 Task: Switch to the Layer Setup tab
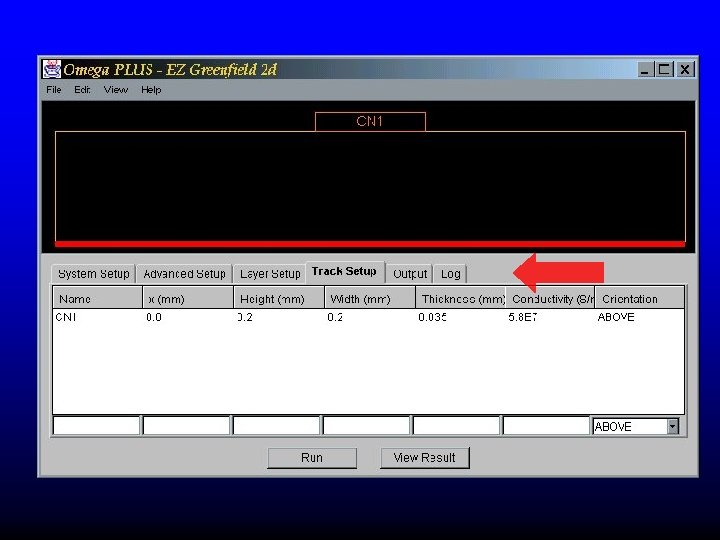coord(270,274)
